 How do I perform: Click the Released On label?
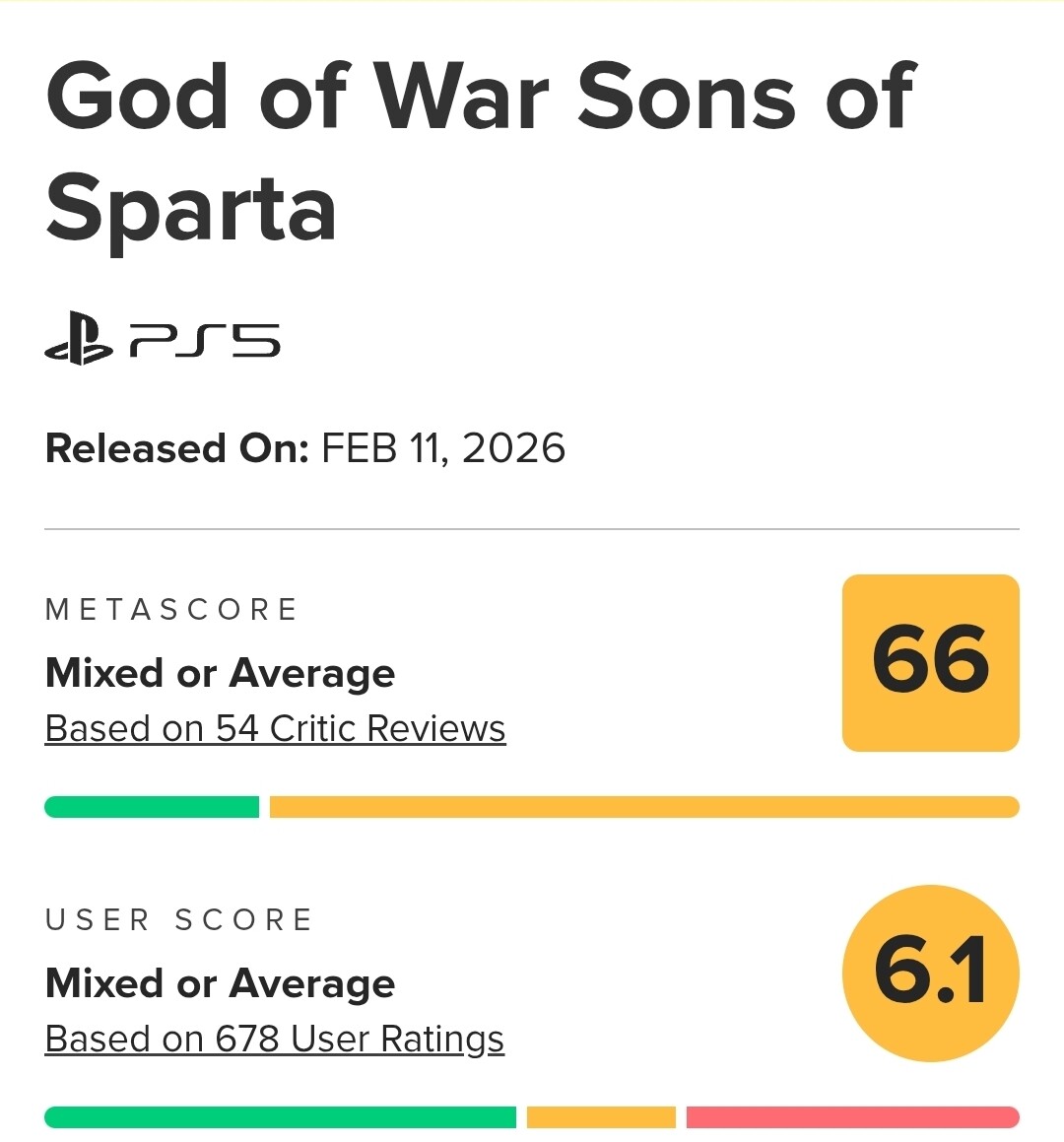click(177, 449)
